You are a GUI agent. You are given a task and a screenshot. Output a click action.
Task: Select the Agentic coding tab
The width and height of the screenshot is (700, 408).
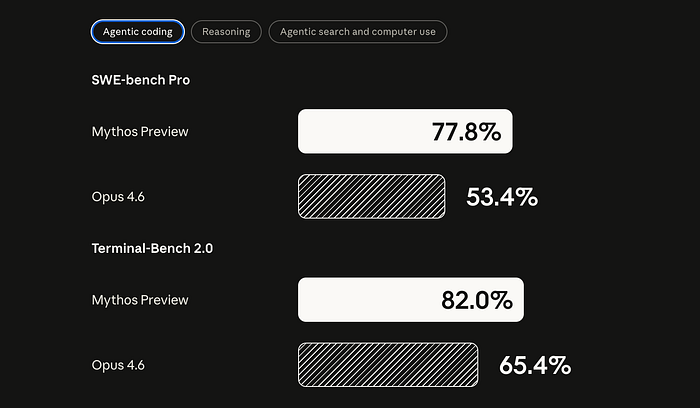click(x=137, y=32)
